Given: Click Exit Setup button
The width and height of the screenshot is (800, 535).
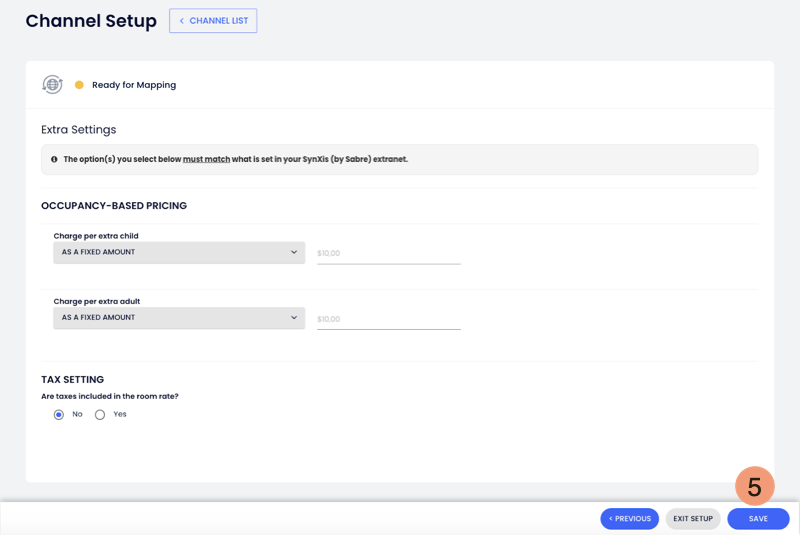Looking at the screenshot, I should [693, 519].
